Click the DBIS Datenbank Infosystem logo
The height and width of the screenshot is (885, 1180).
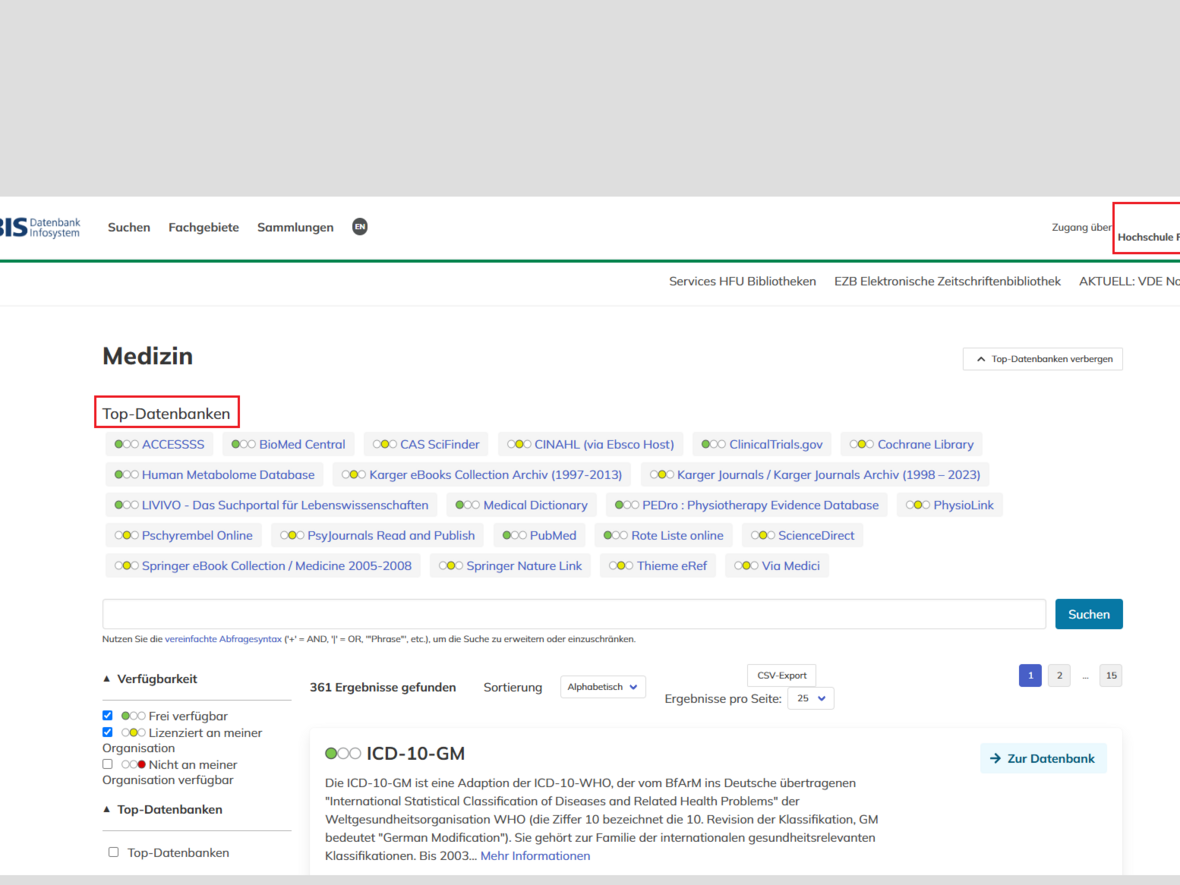coord(40,227)
